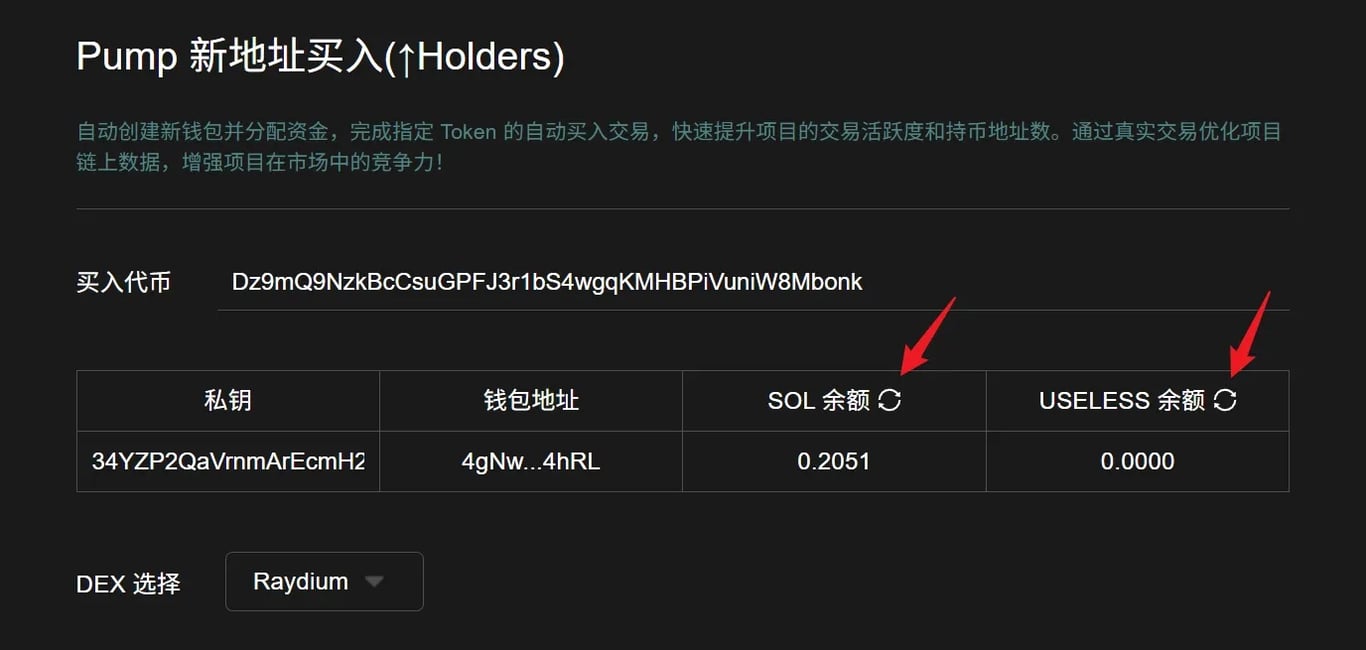This screenshot has width=1366, height=650.
Task: Click the Pump 新地址买入(↑Holders) page title
Action: pyautogui.click(x=320, y=57)
